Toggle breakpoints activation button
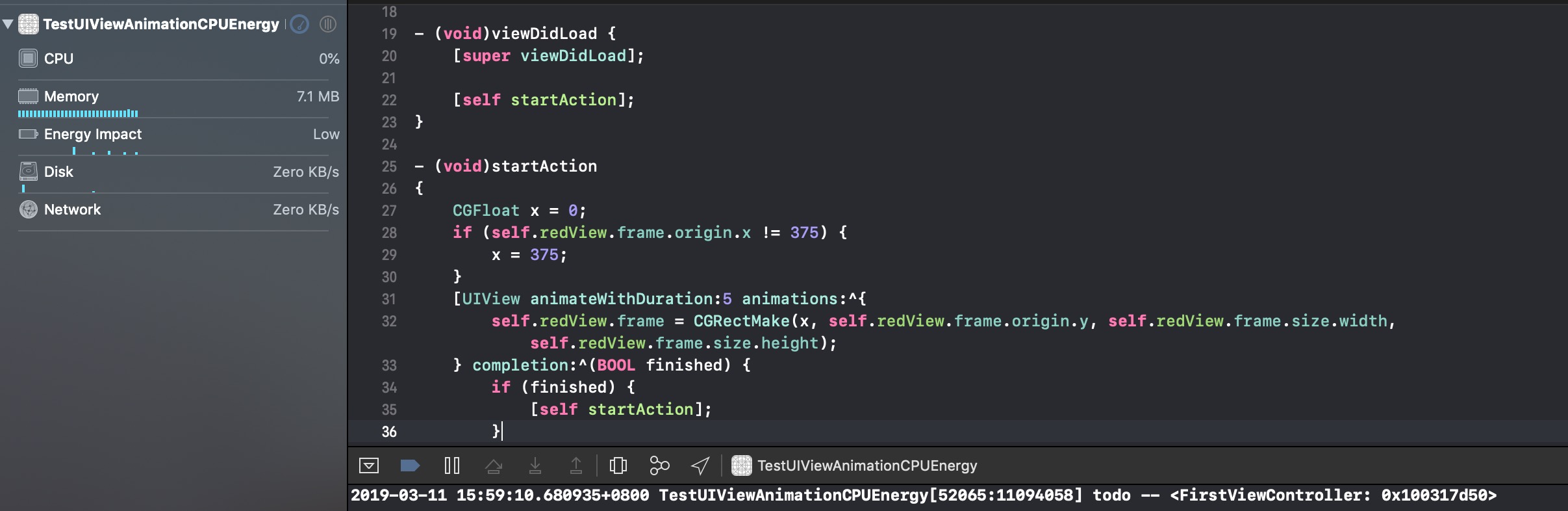1568x511 pixels. (x=410, y=465)
